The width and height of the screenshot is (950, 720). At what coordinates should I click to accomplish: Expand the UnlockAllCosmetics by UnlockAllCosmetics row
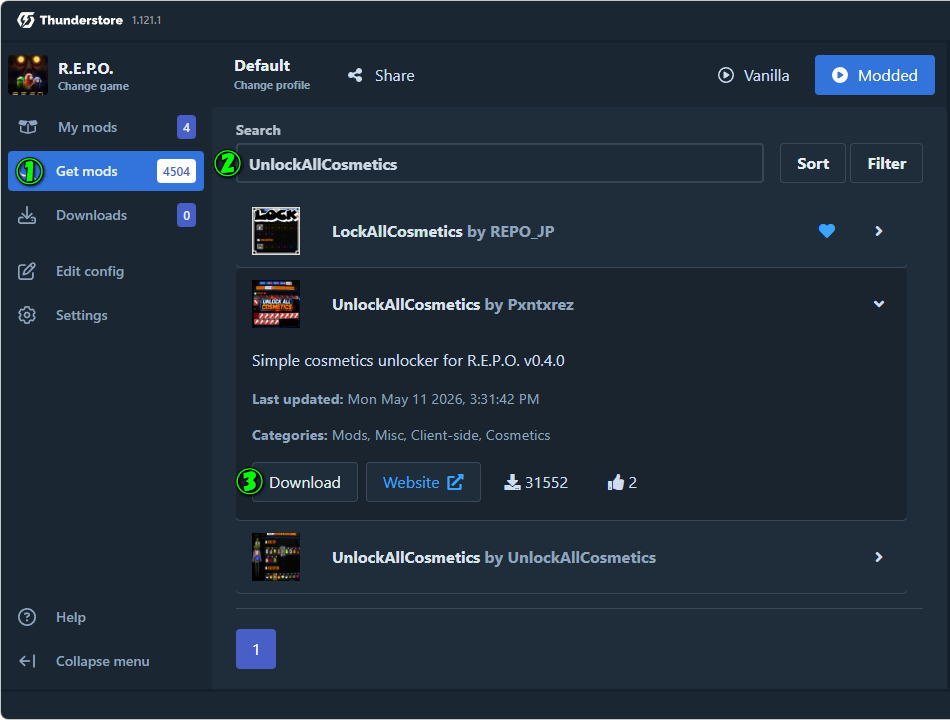tap(879, 557)
